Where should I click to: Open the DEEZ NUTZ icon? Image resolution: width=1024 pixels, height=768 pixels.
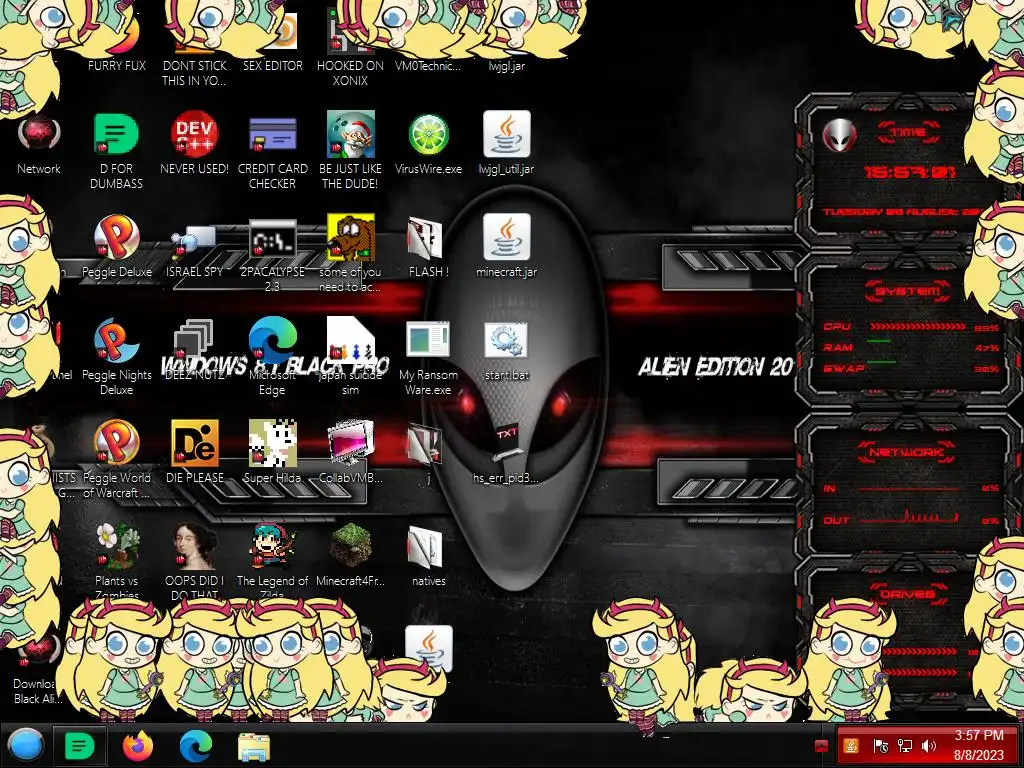coord(194,340)
